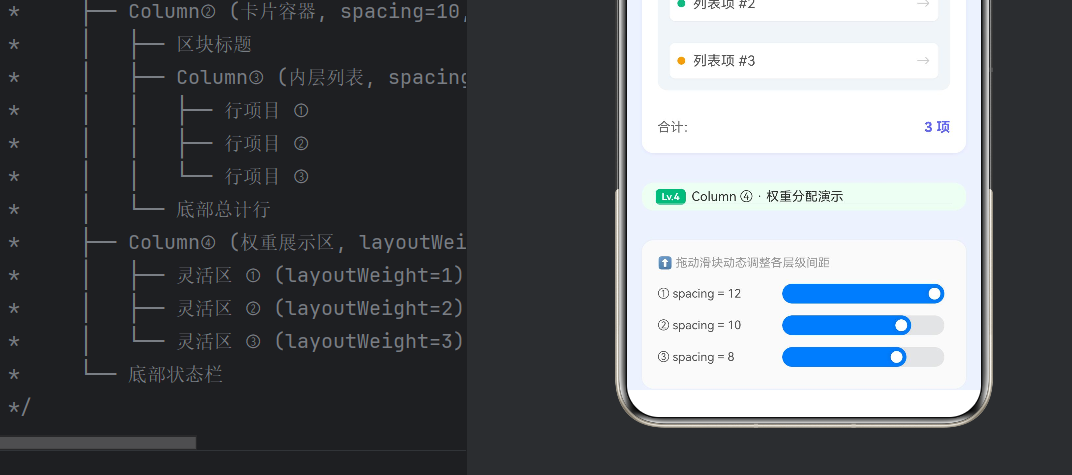Click 底部状态栏 comment line
This screenshot has height=475, width=1072.
tap(175, 375)
